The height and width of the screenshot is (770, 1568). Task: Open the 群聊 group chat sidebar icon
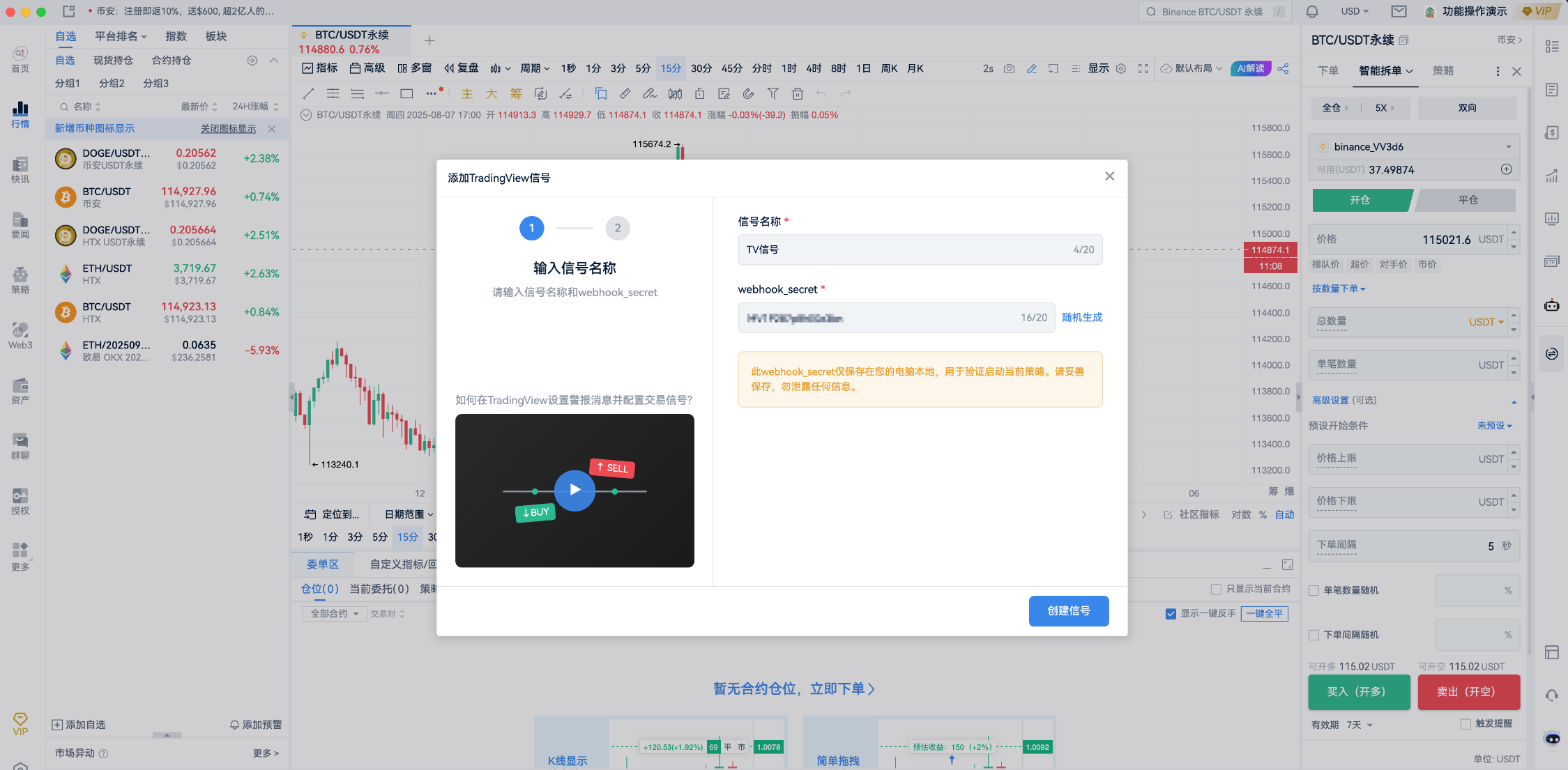tap(20, 446)
